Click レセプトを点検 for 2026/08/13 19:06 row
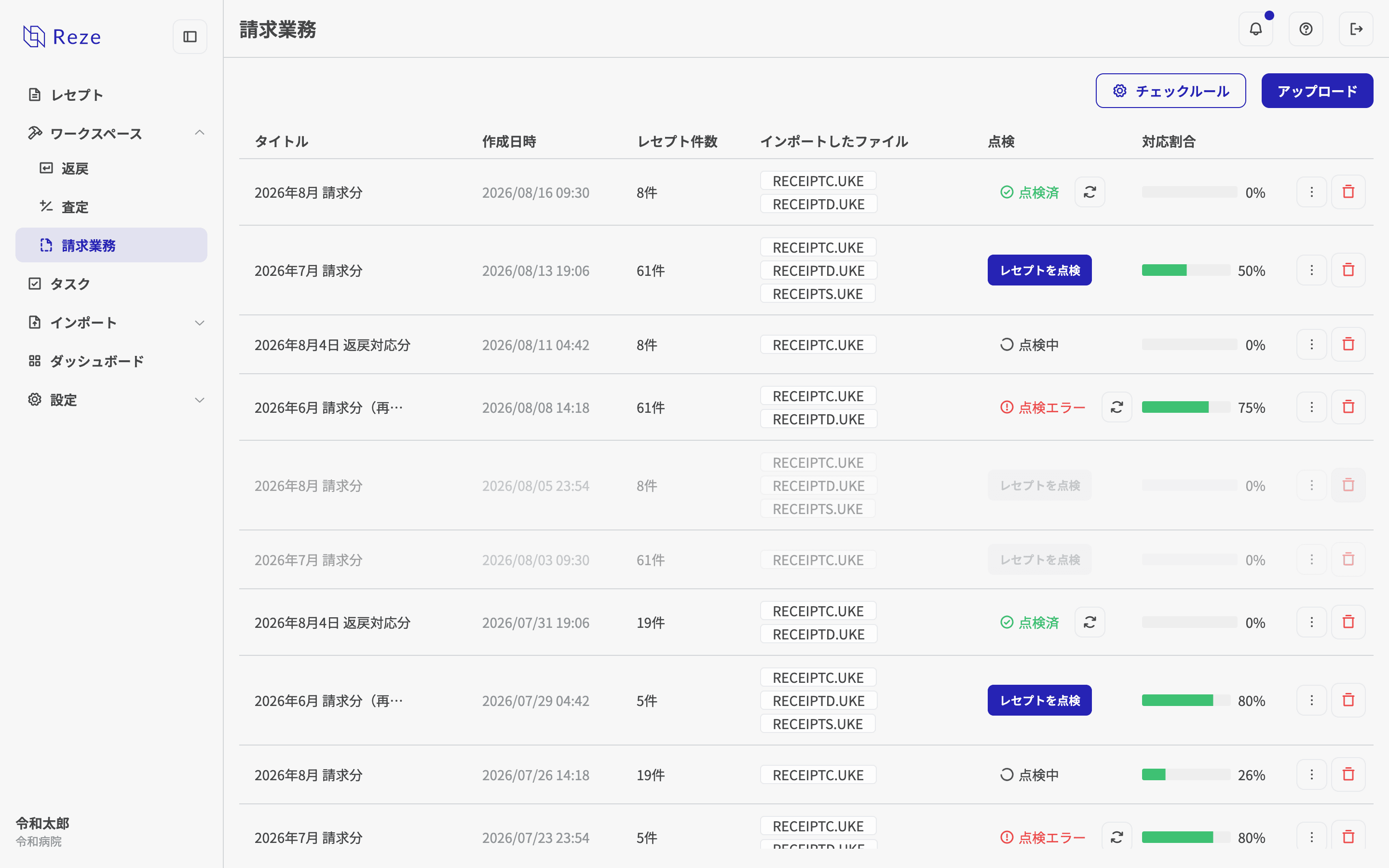1389x868 pixels. coord(1039,271)
